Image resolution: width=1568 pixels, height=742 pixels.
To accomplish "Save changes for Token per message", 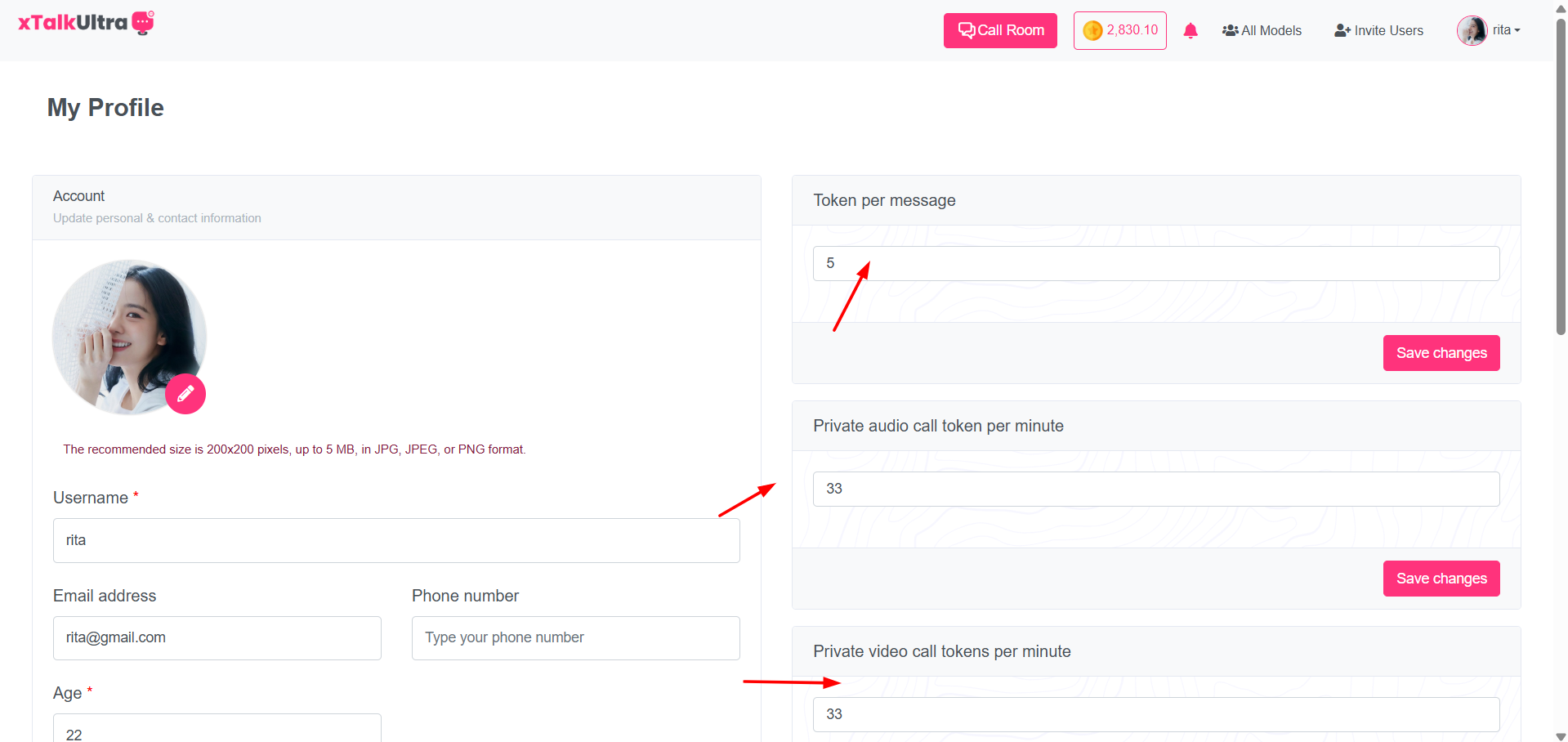I will click(x=1441, y=353).
